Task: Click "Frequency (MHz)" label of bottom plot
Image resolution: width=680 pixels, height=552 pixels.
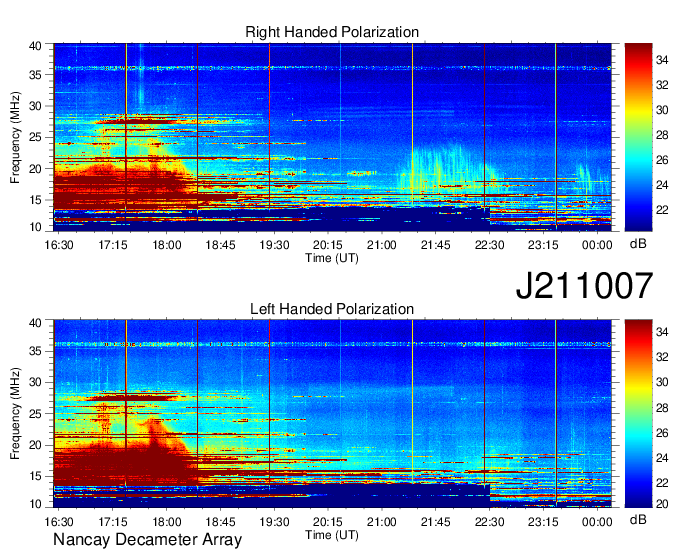Action: tap(15, 414)
